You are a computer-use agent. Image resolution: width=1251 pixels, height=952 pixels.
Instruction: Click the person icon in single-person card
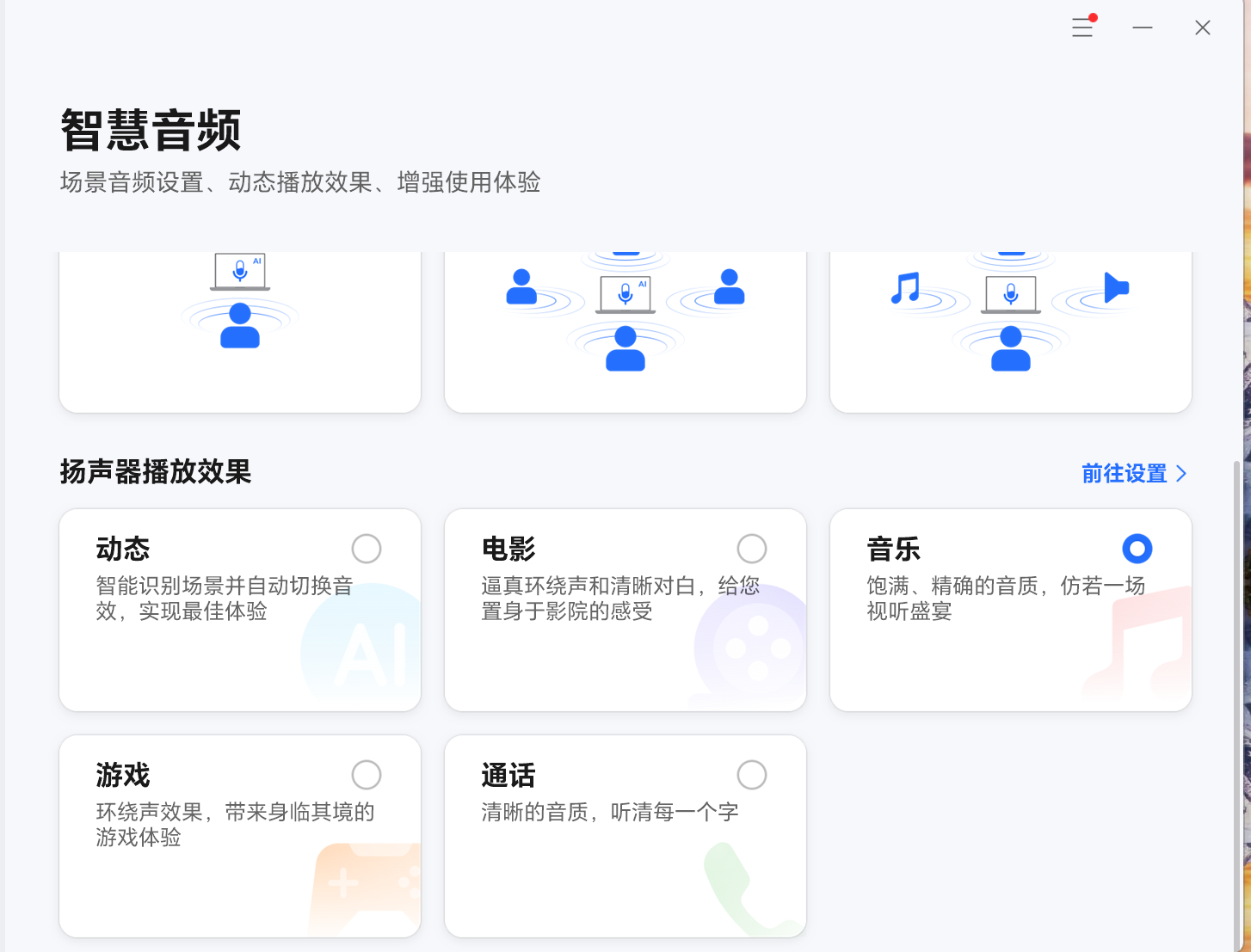coord(240,325)
